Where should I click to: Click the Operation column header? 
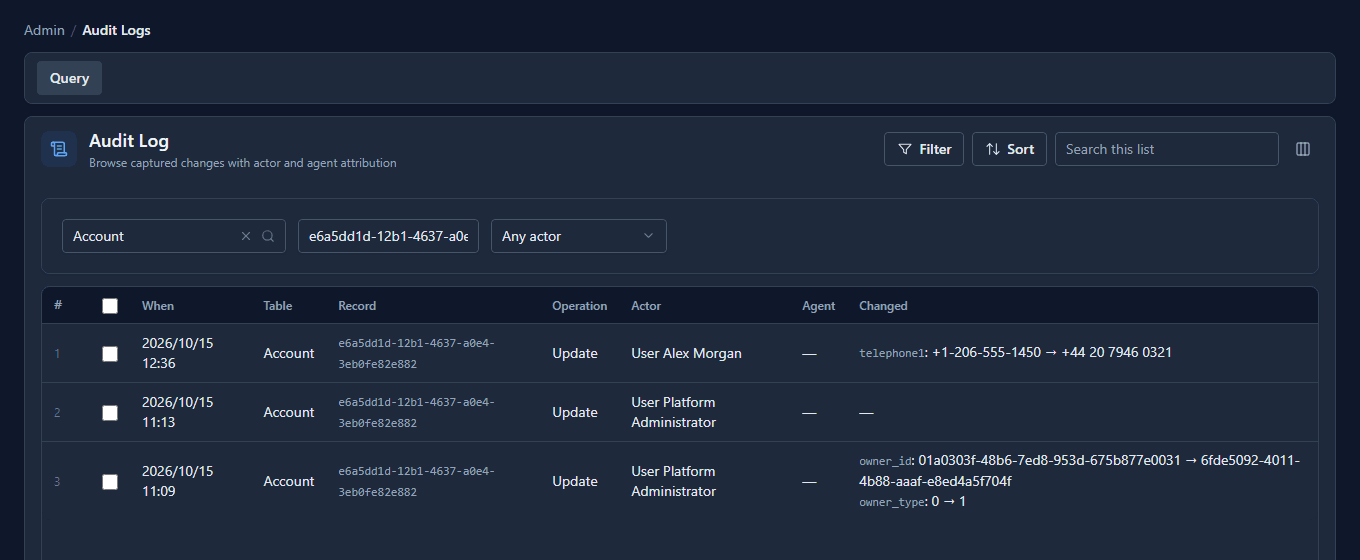[x=580, y=306]
